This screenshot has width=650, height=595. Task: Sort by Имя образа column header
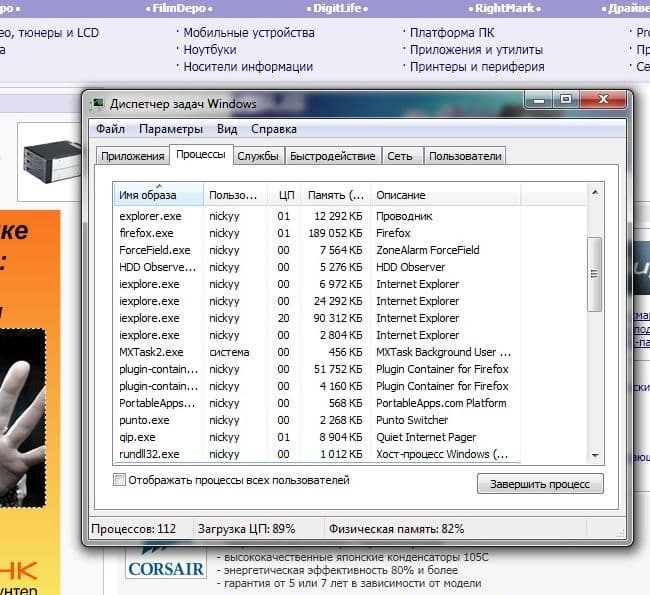pyautogui.click(x=159, y=195)
